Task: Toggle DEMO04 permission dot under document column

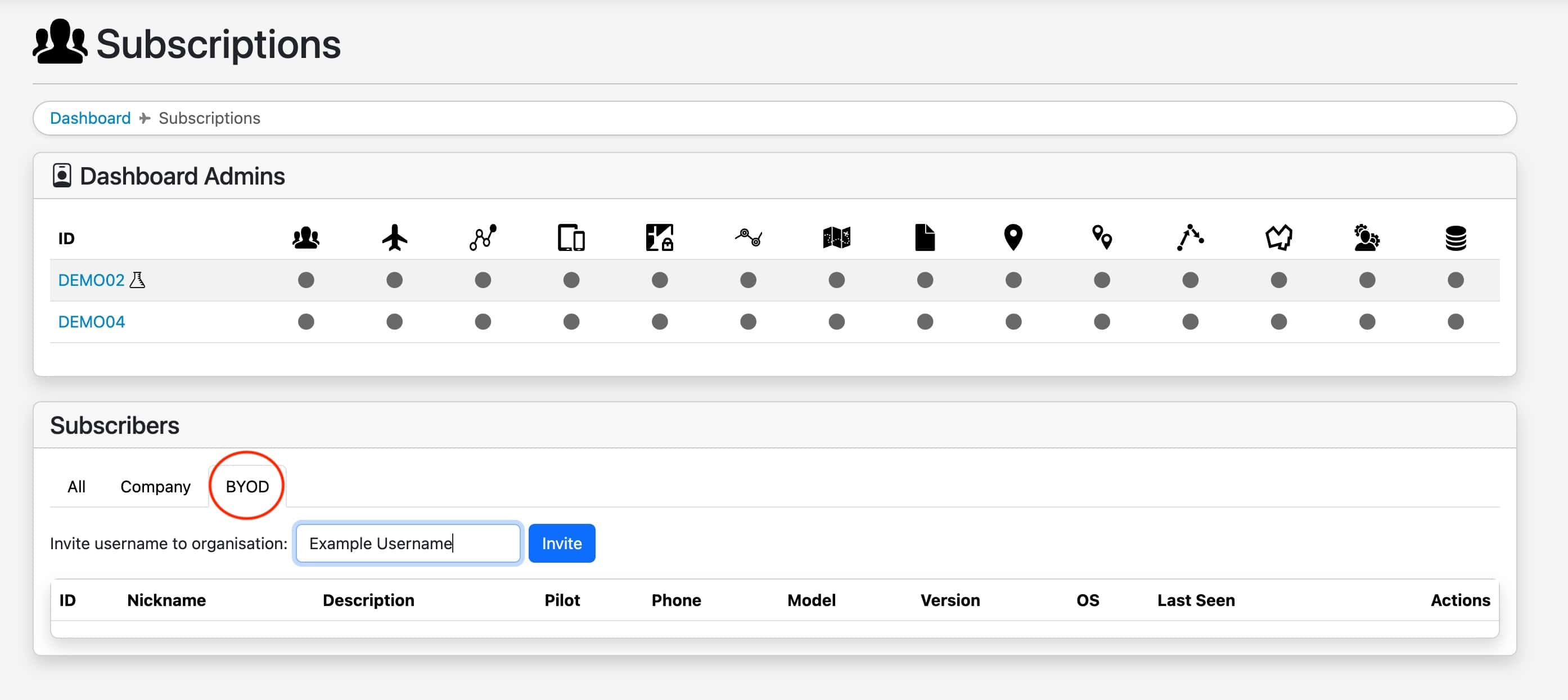Action: coord(925,321)
